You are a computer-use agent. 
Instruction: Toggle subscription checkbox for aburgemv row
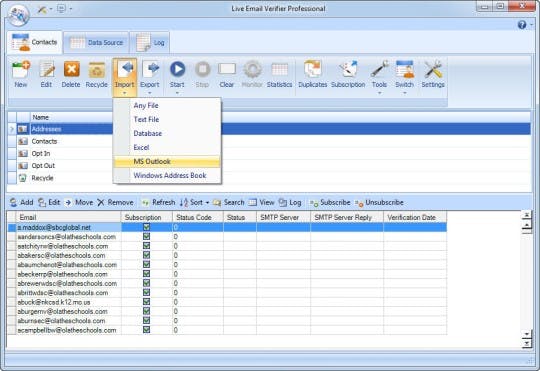tap(146, 311)
